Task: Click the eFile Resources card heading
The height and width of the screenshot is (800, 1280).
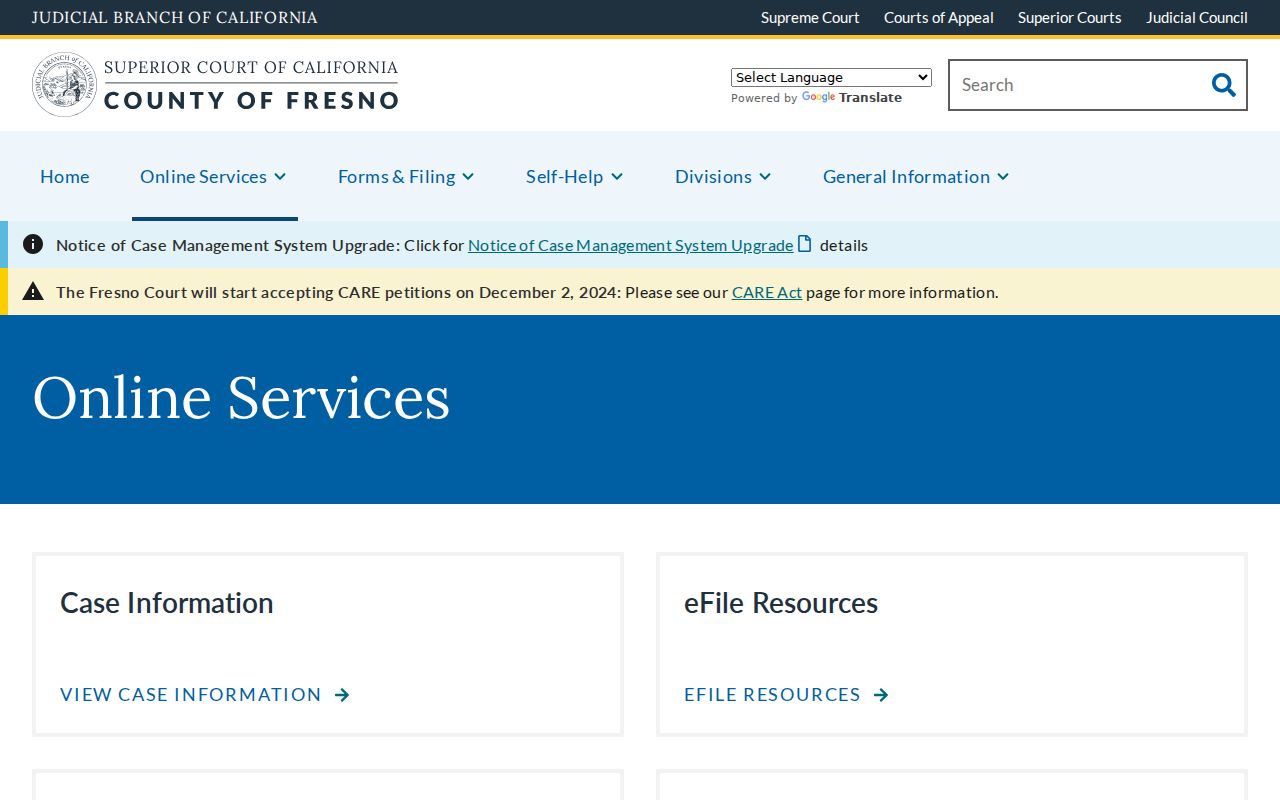Action: [781, 603]
